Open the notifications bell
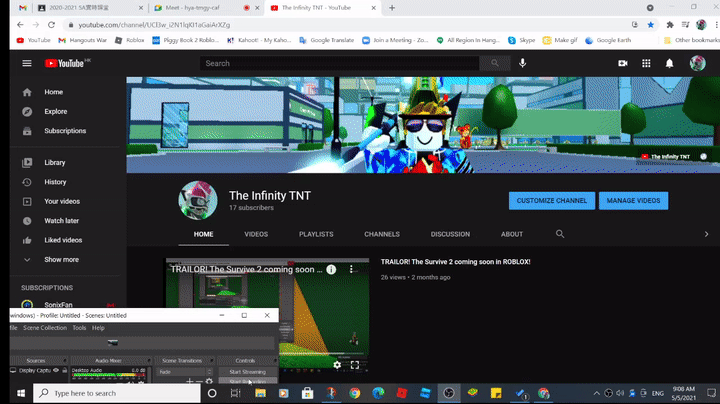 [x=670, y=63]
